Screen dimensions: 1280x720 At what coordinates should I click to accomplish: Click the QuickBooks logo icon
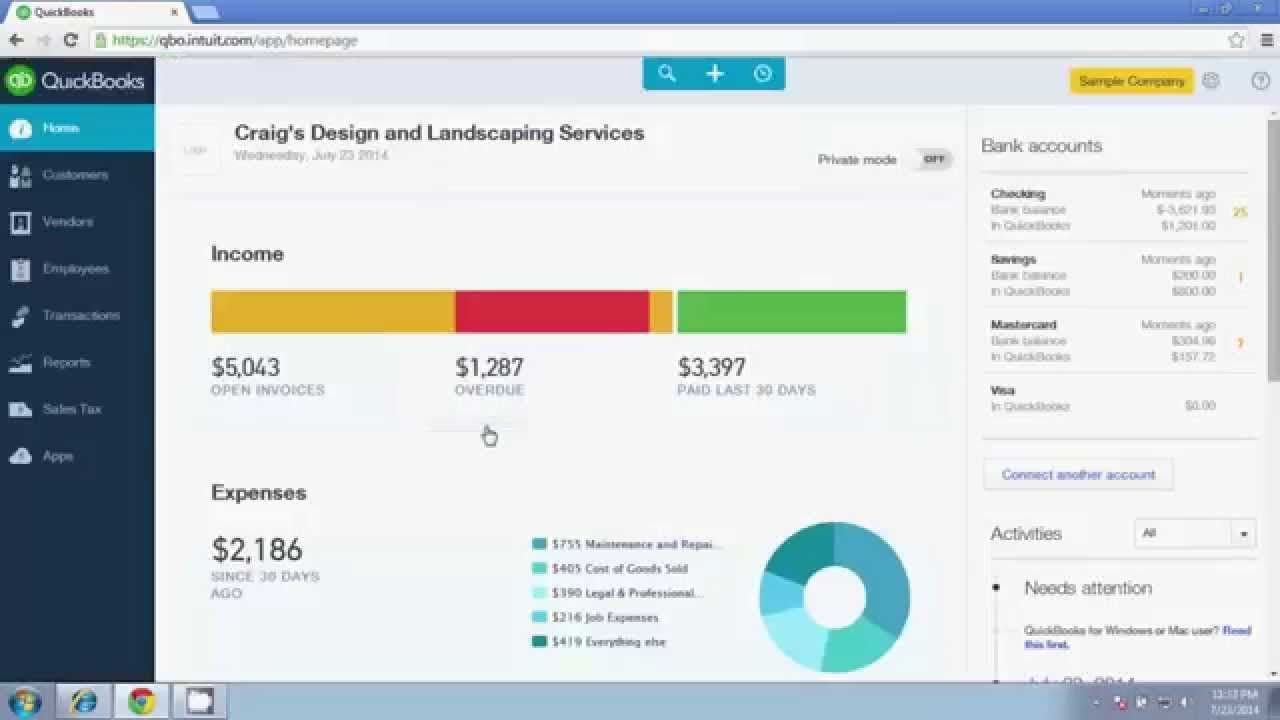pyautogui.click(x=20, y=81)
